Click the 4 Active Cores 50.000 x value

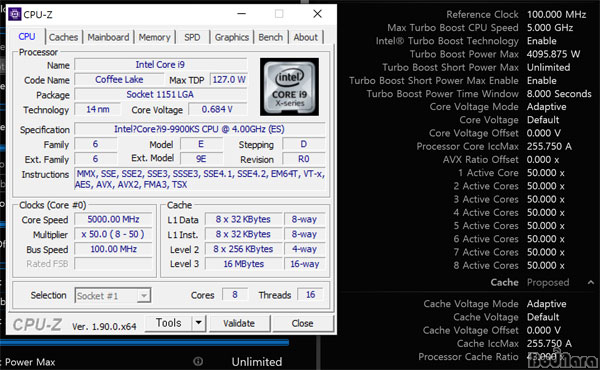coord(546,212)
